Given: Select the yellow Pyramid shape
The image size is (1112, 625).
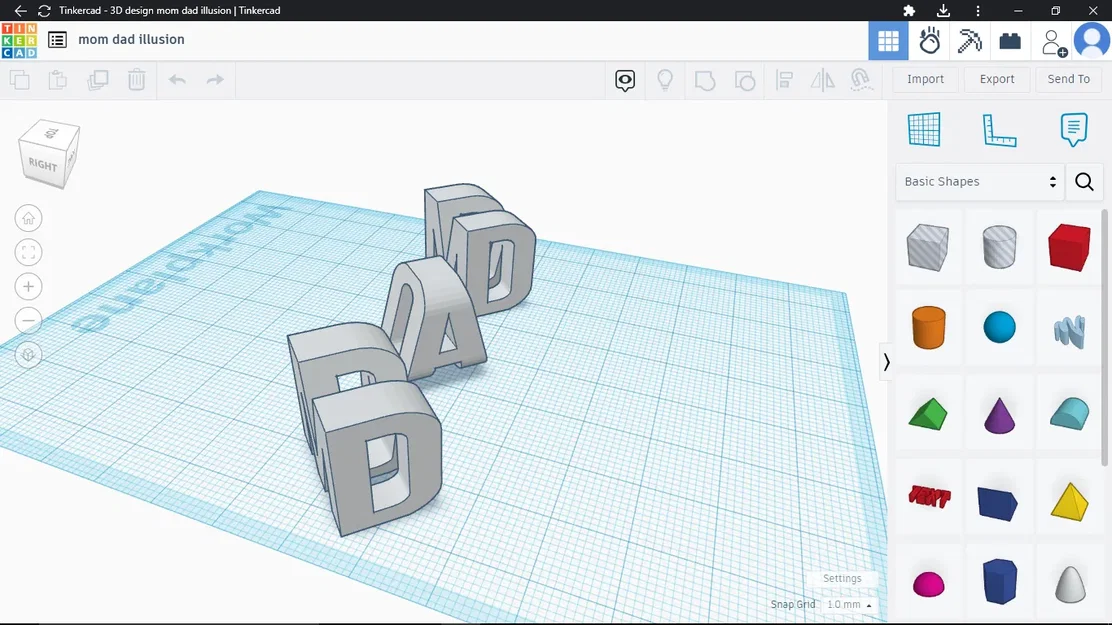Looking at the screenshot, I should (1069, 502).
